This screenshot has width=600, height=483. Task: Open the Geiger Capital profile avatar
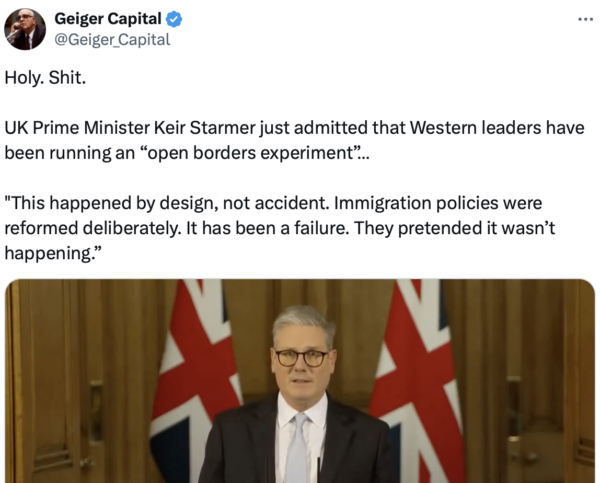point(26,28)
